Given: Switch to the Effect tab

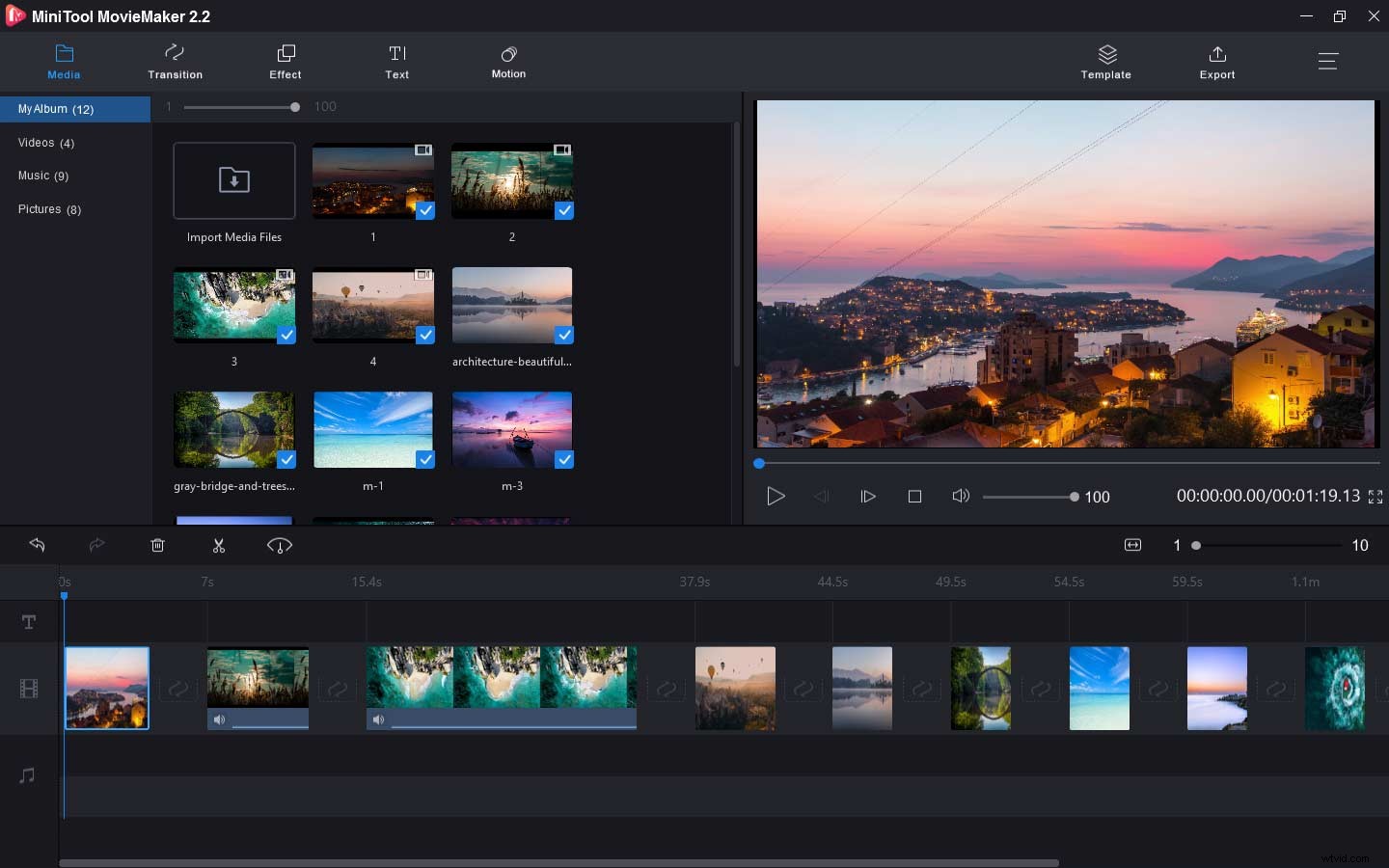Looking at the screenshot, I should point(286,62).
